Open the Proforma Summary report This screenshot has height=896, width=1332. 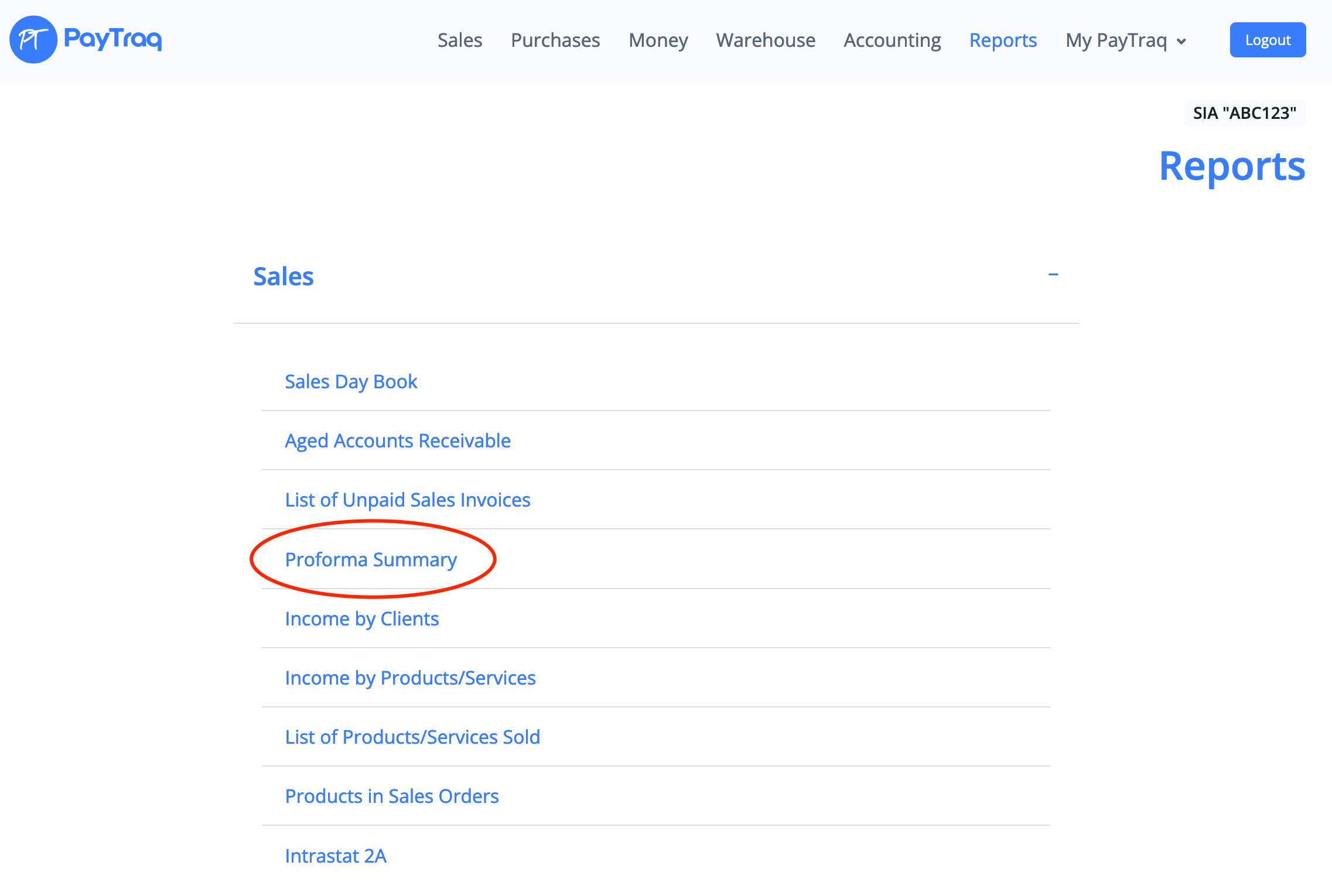click(370, 560)
